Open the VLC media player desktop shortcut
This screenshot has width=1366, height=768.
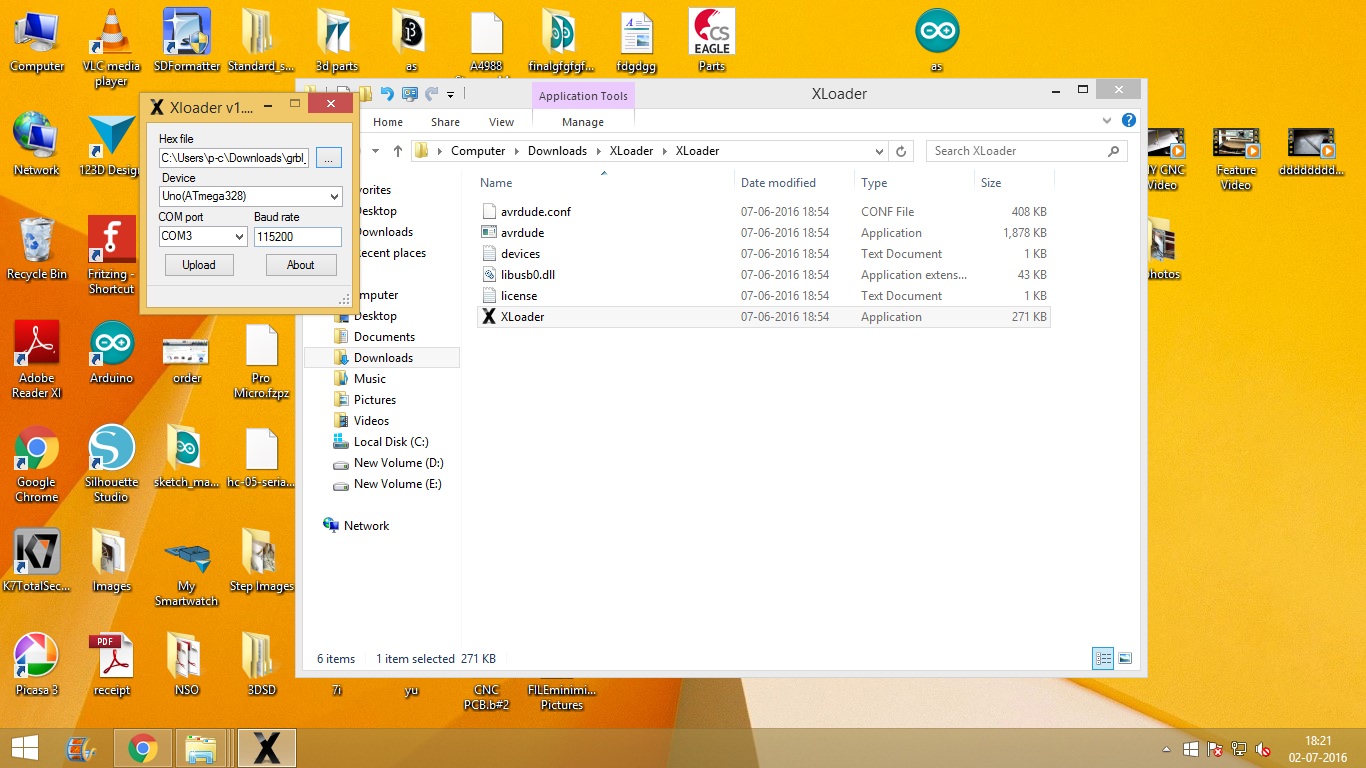click(x=111, y=46)
